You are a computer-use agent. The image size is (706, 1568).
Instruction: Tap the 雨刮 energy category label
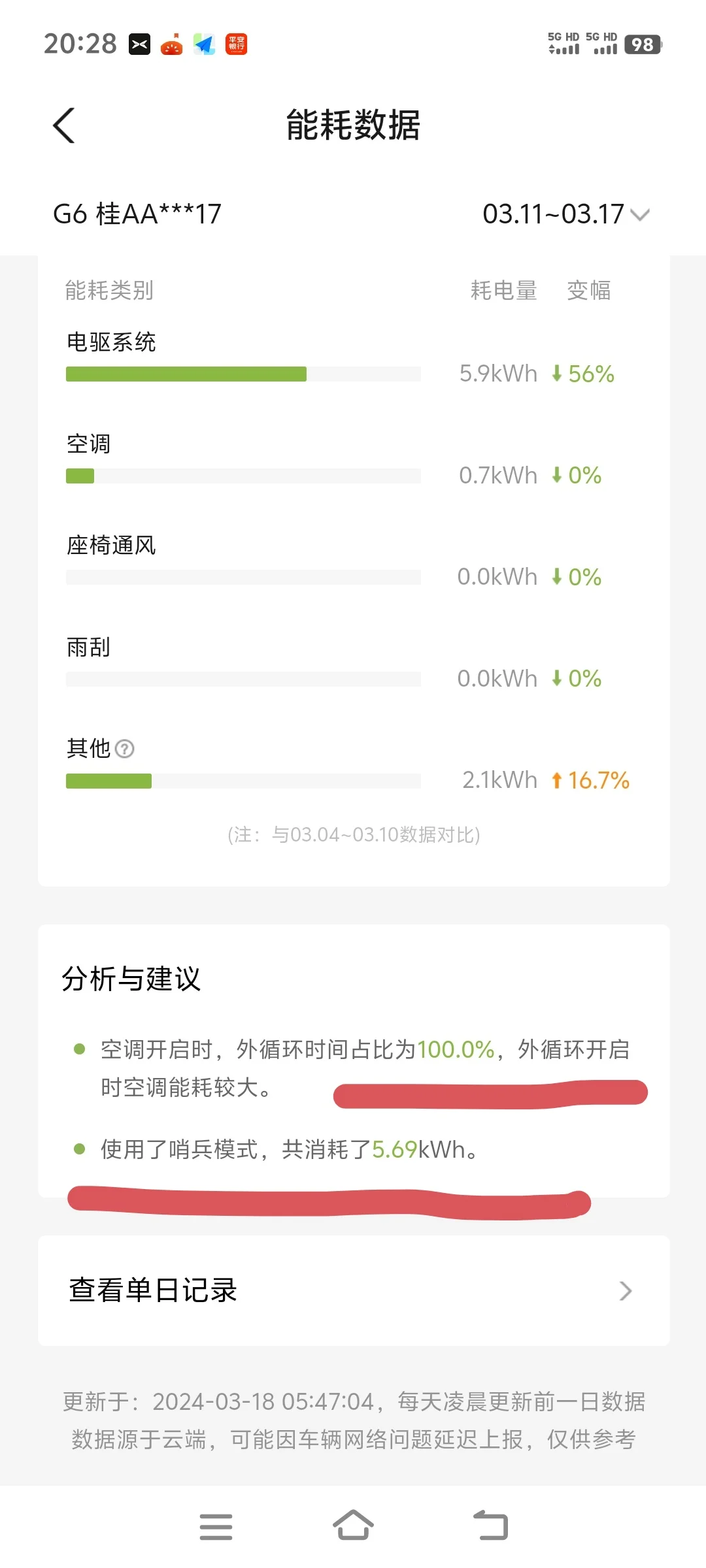(88, 647)
